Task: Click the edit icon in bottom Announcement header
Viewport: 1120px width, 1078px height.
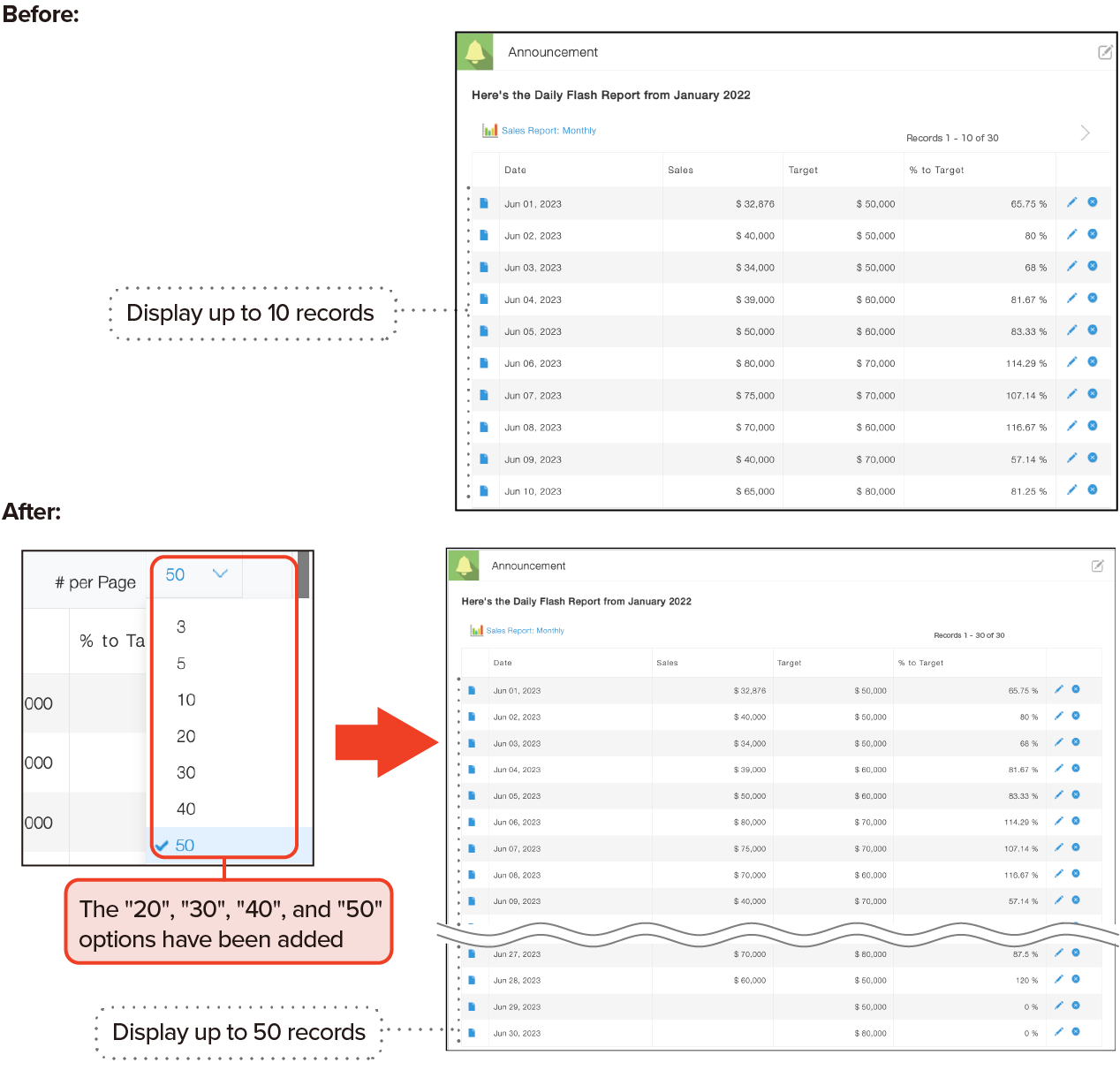Action: pyautogui.click(x=1097, y=566)
